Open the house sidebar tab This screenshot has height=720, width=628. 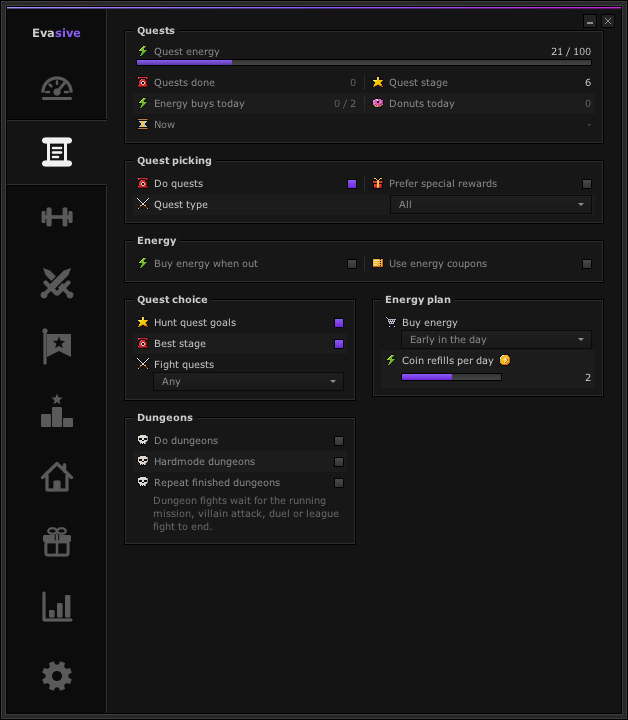57,477
